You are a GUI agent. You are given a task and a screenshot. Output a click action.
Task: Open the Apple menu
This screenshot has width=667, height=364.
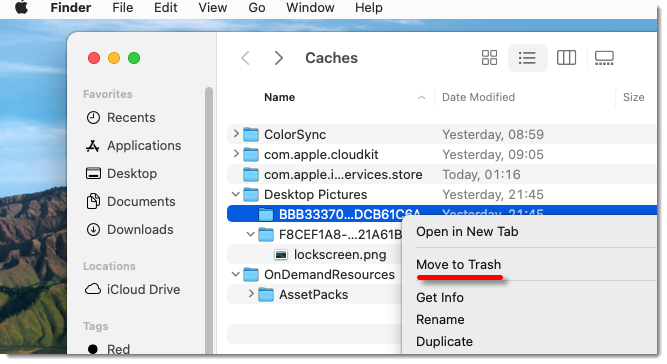click(21, 8)
